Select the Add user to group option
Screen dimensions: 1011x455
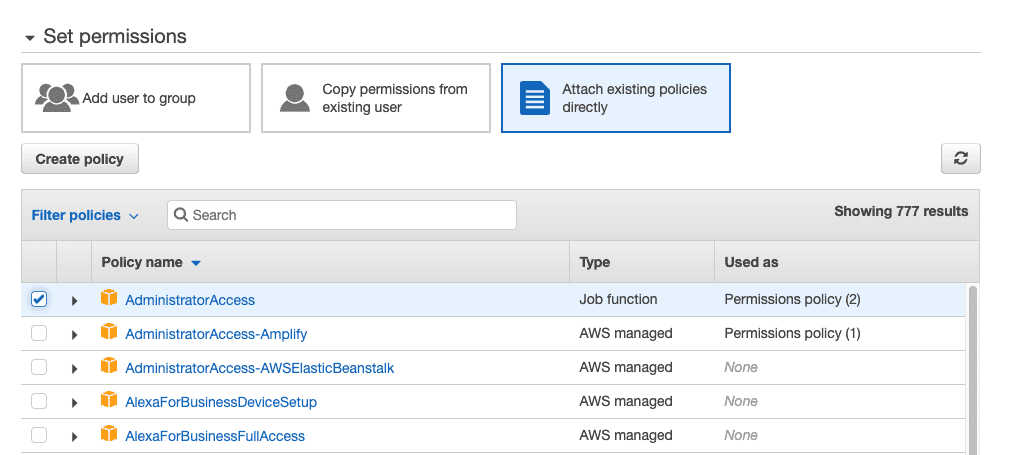pyautogui.click(x=136, y=98)
